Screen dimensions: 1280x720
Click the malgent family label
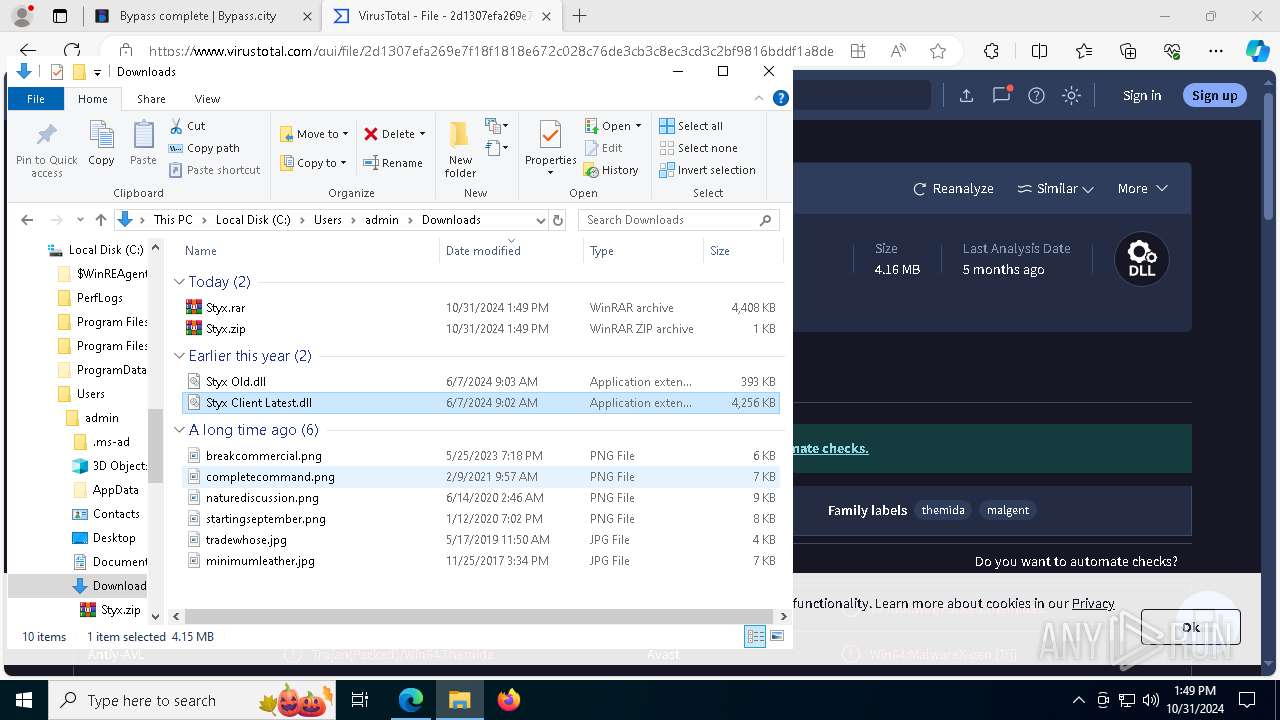(1008, 510)
